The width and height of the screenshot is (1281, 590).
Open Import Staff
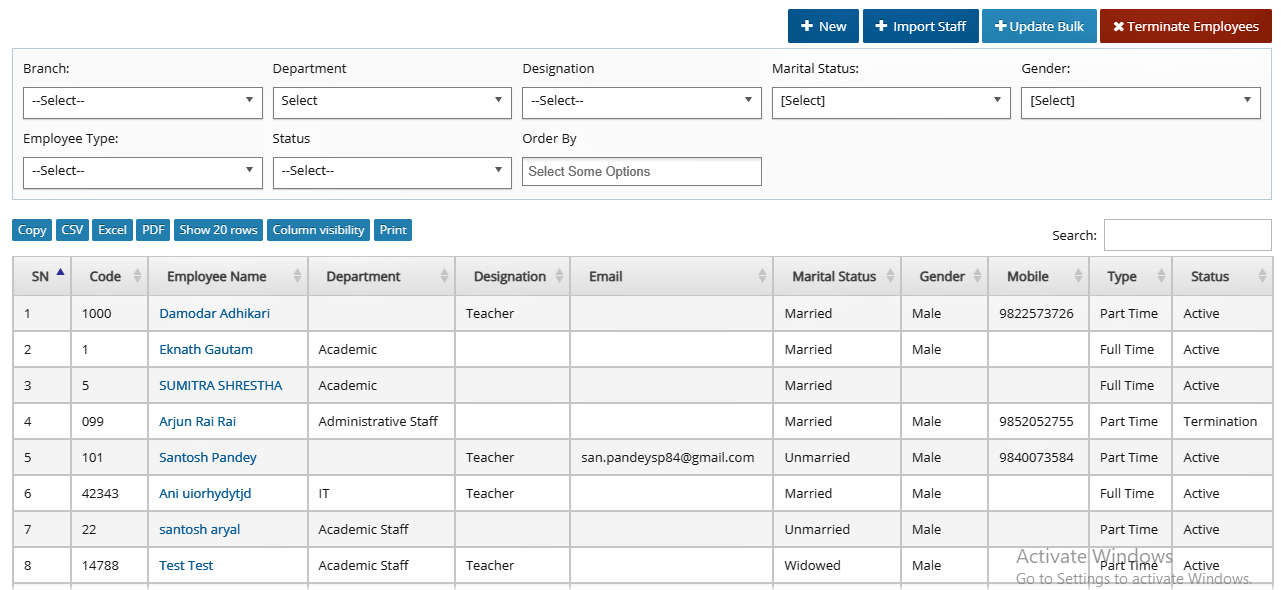point(920,26)
